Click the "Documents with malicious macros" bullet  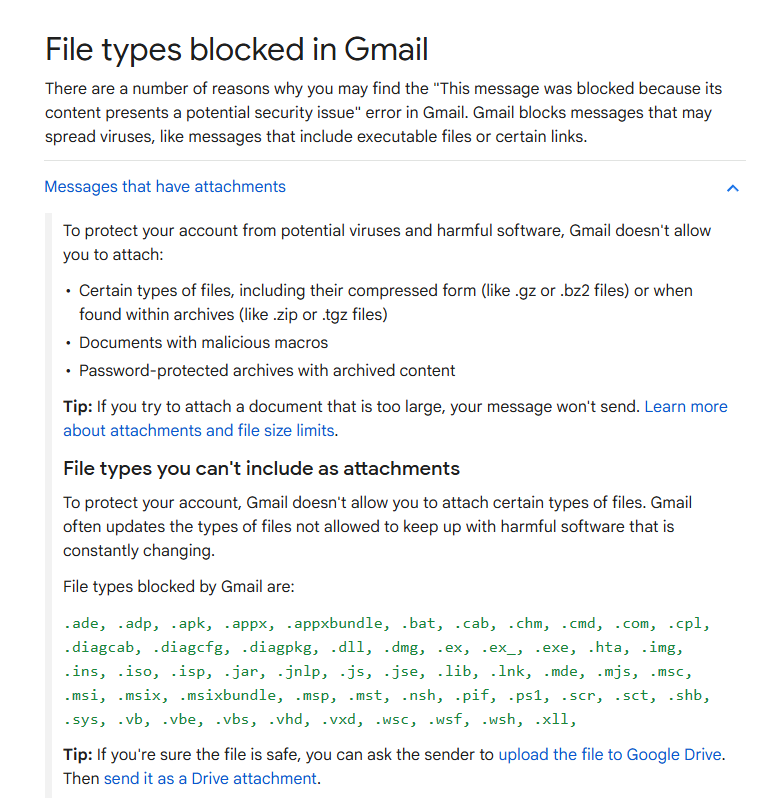point(203,343)
